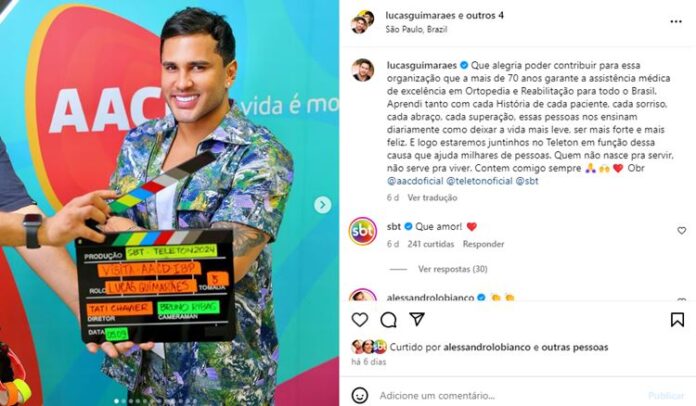Open the sbt profile avatar in comments
Viewport: 696px width, 406px height.
363,231
